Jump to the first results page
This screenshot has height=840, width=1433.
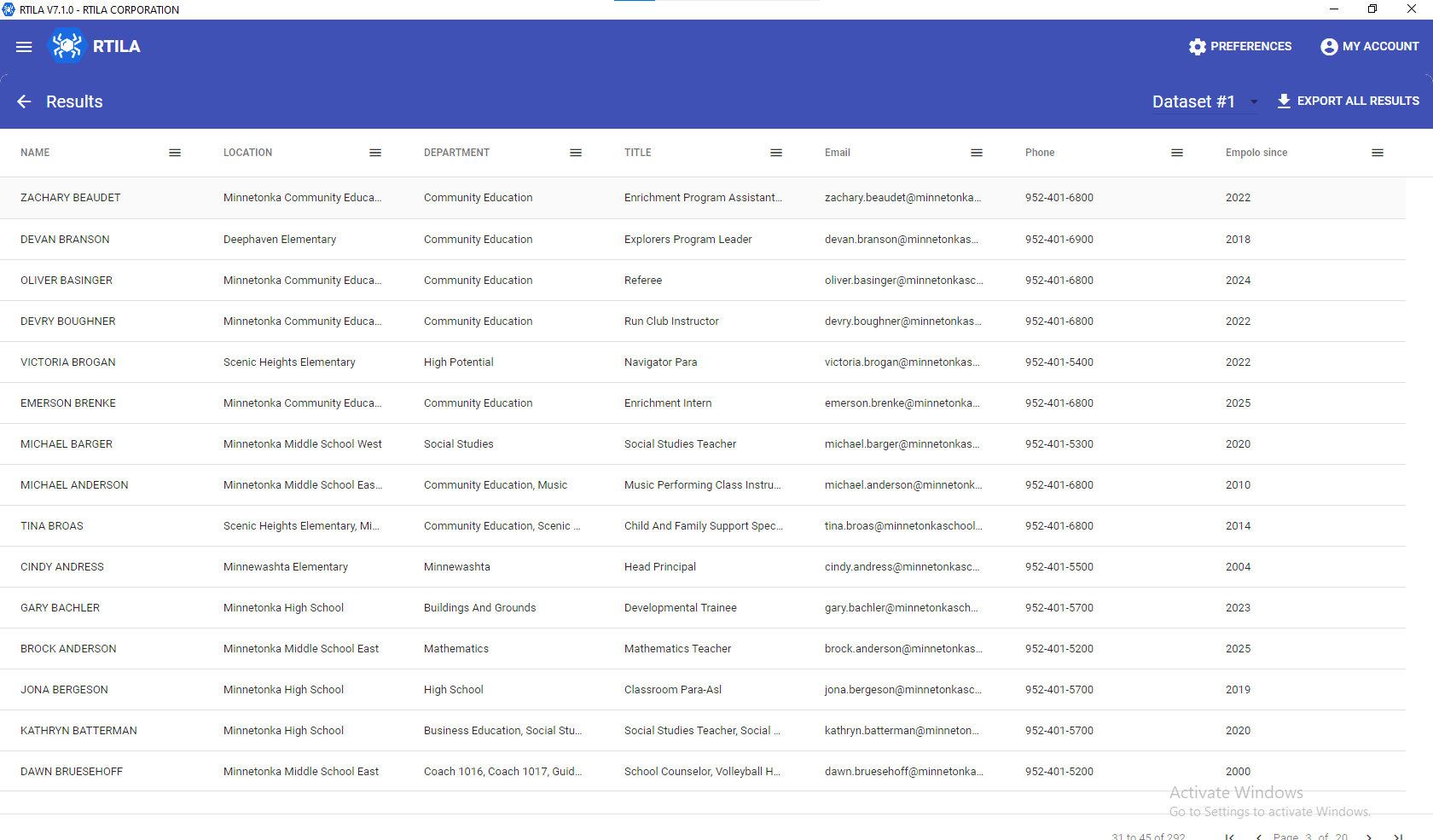1229,837
